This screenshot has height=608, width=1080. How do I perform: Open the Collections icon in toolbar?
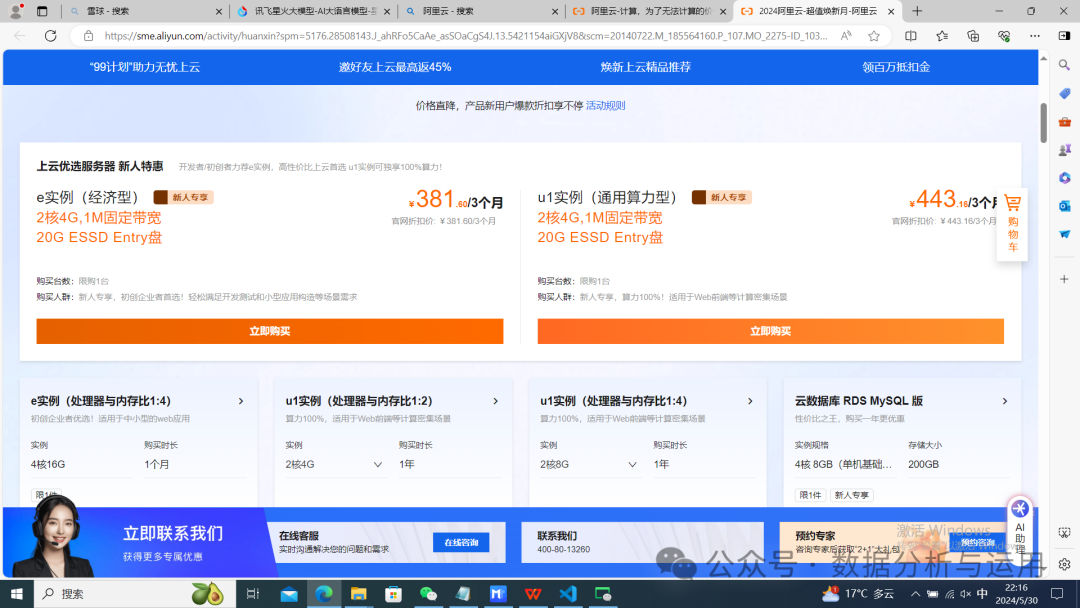tap(973, 36)
